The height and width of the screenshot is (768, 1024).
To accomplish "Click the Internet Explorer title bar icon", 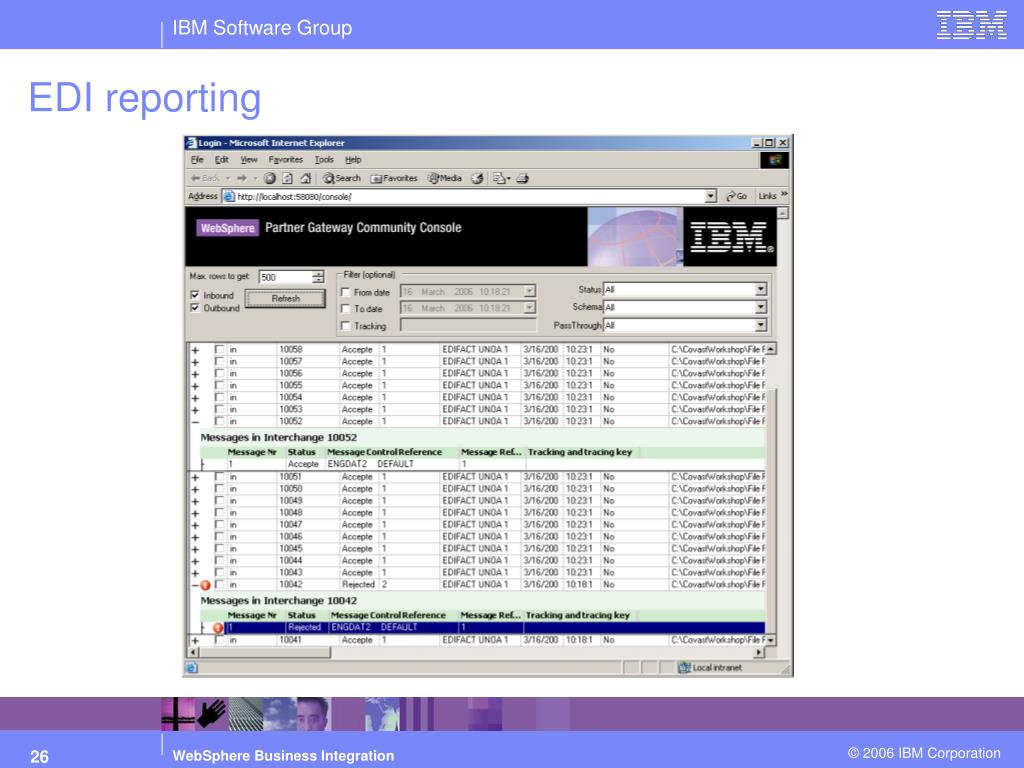I will (191, 142).
